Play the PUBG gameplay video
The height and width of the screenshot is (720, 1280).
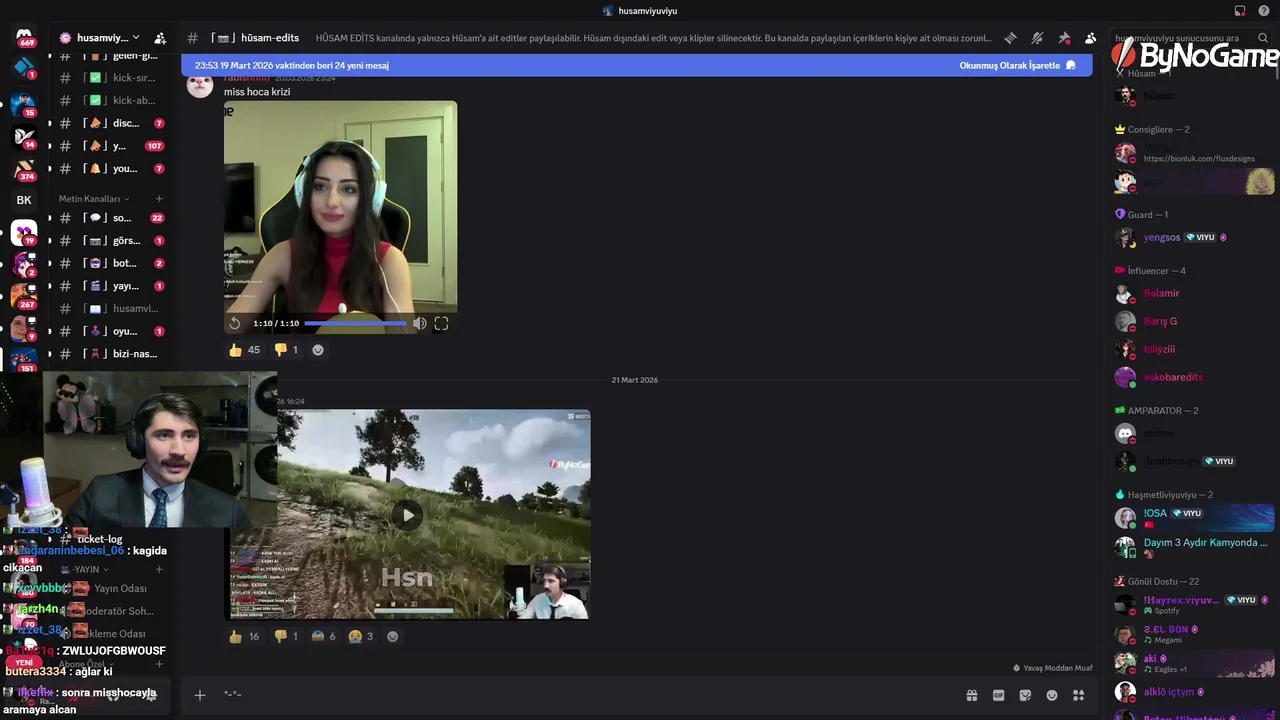407,515
